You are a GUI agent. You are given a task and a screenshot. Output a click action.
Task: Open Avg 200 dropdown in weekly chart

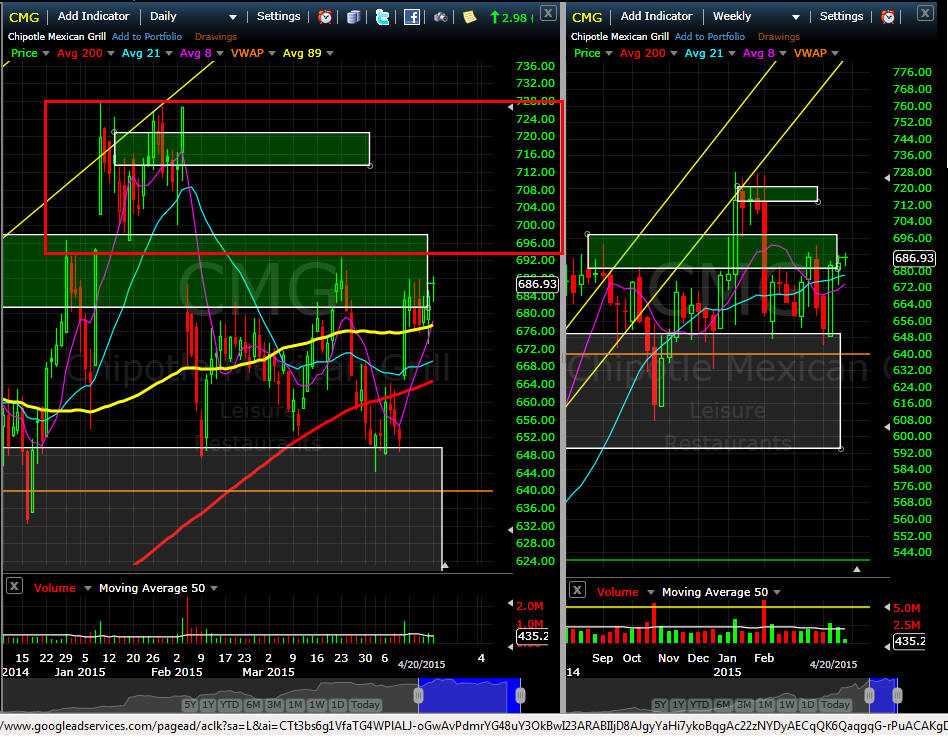point(674,53)
